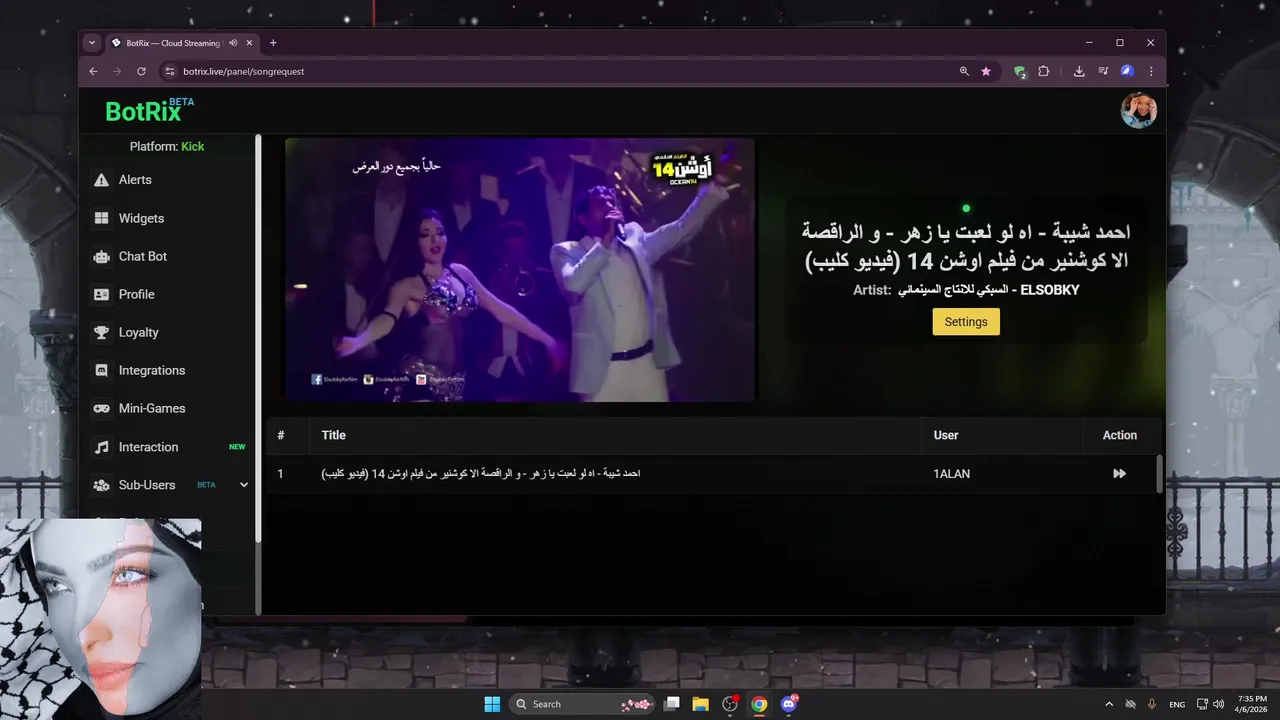This screenshot has height=720, width=1280.
Task: Click the Profile card icon
Action: pos(101,294)
